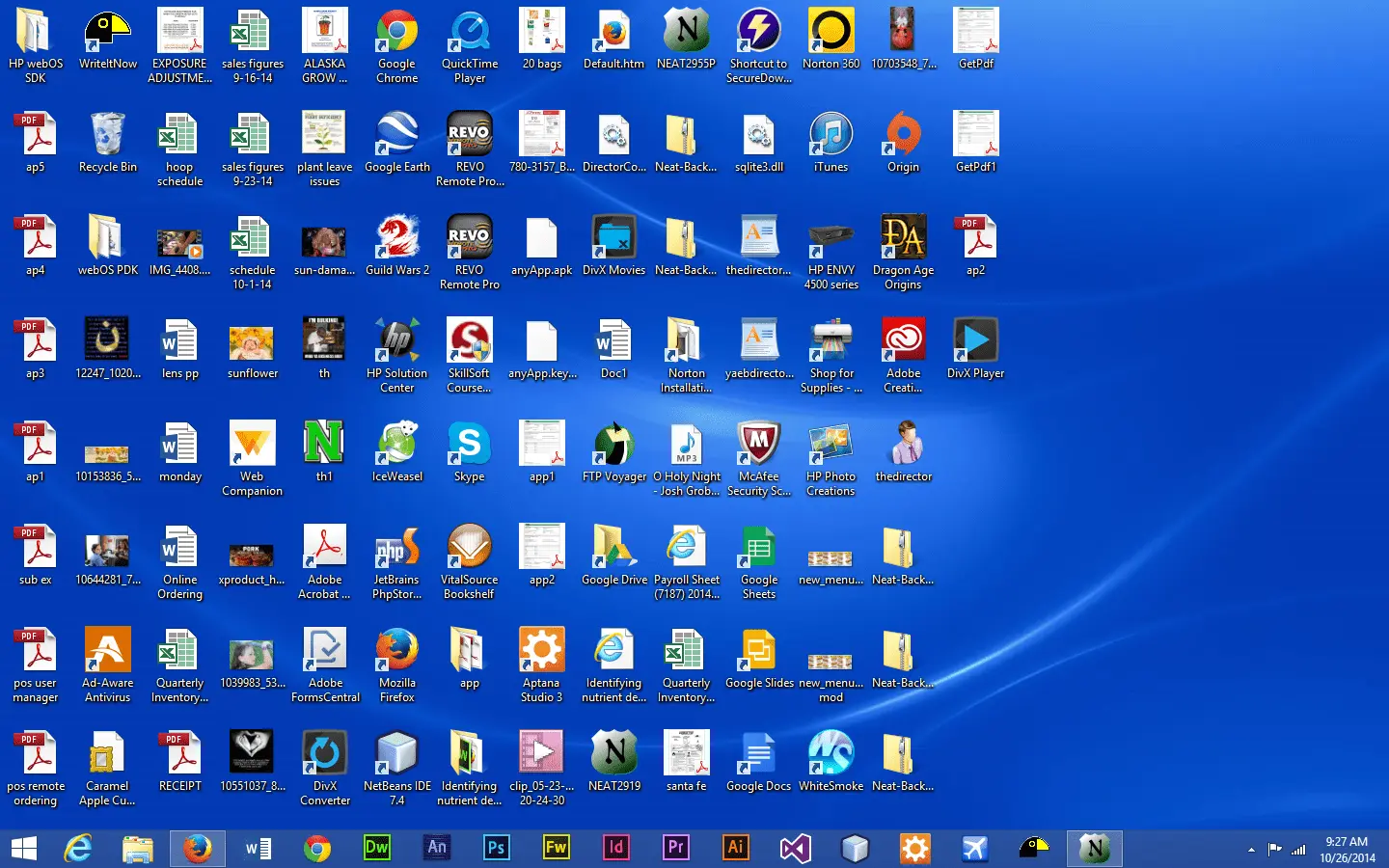Viewport: 1389px width, 868px height.
Task: Open the sunflower image thumbnail
Action: (252, 342)
